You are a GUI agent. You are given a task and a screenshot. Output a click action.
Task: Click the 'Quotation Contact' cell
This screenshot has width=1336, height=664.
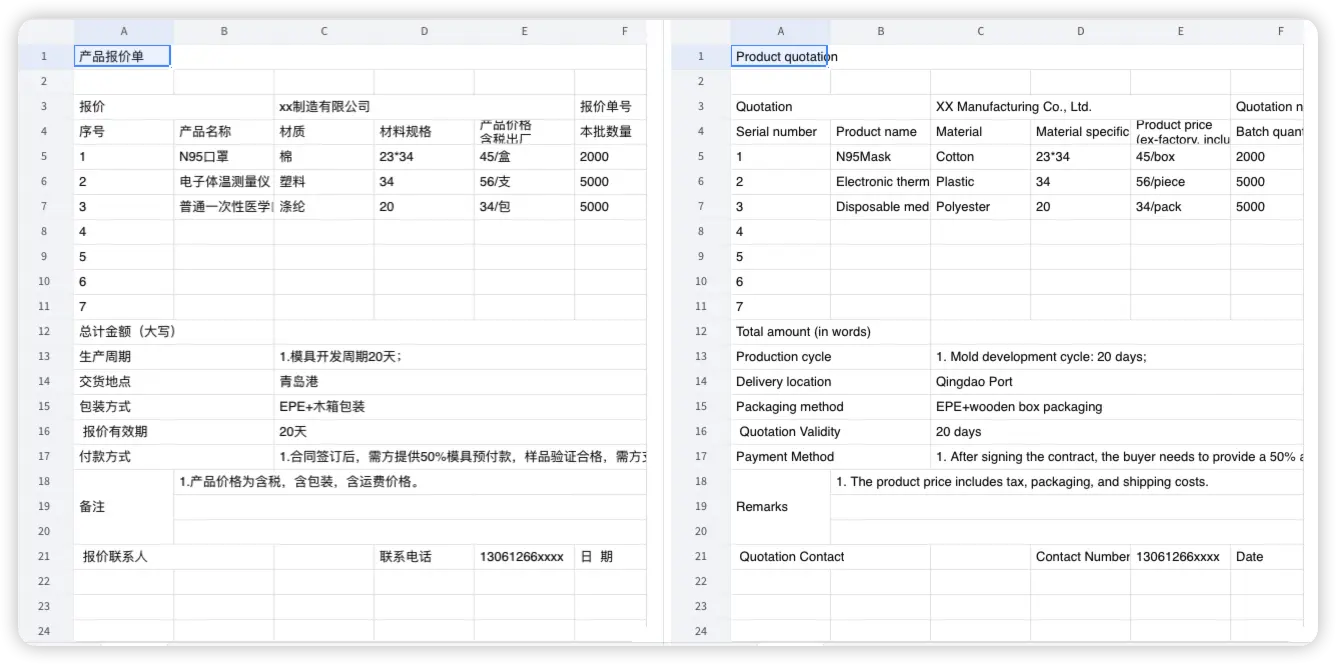(830, 556)
